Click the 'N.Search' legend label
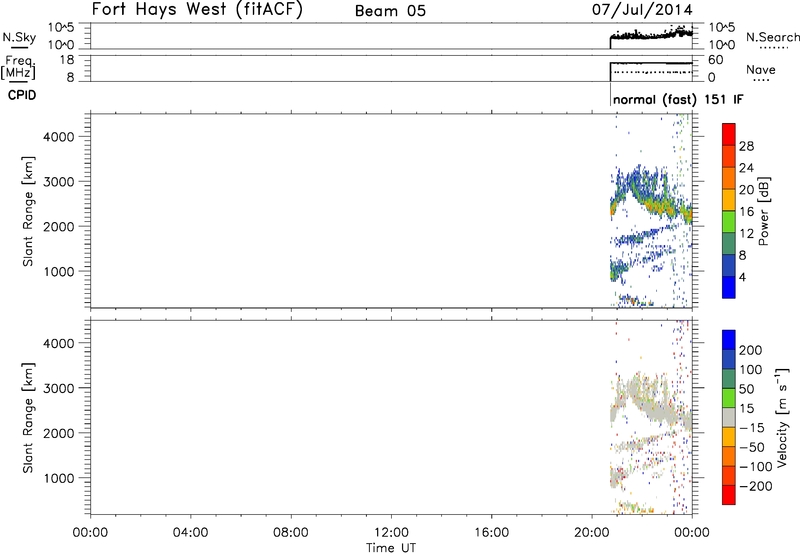This screenshot has height=554, width=800. click(773, 37)
